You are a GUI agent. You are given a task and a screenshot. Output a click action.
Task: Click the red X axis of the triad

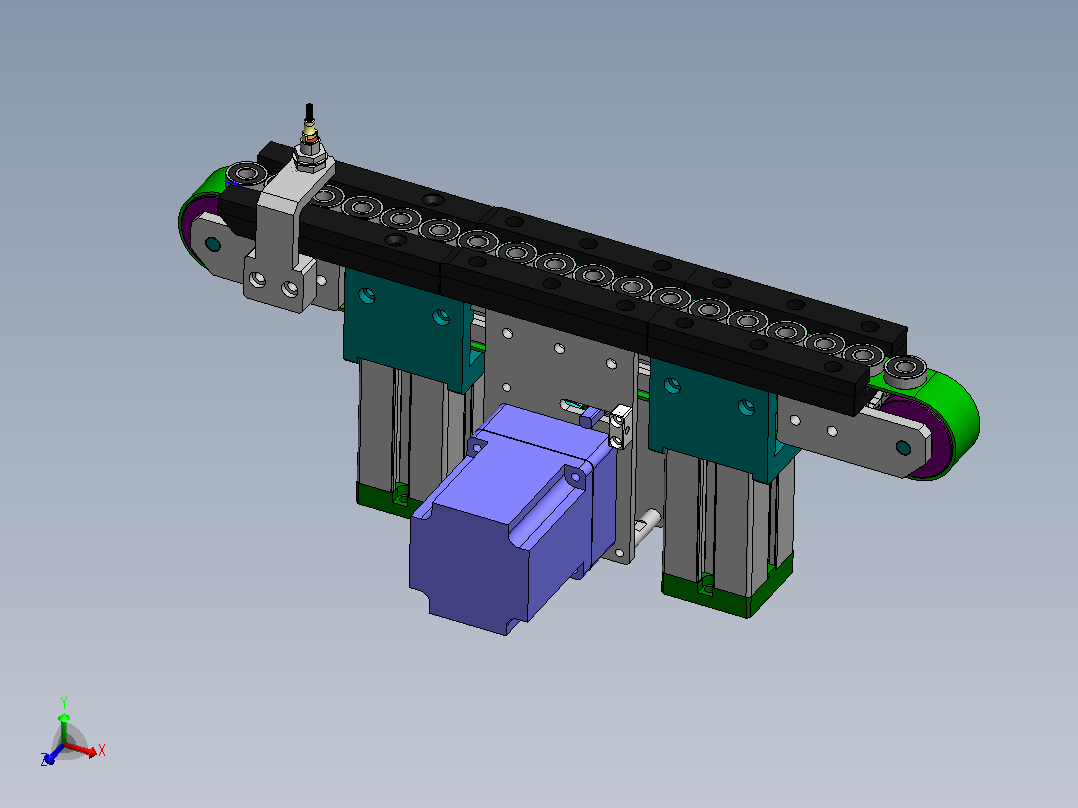pos(83,749)
